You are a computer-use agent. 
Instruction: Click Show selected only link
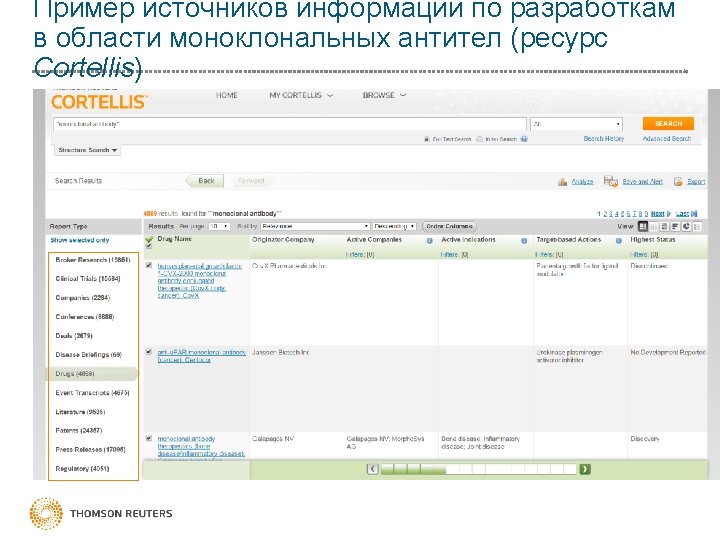click(80, 240)
